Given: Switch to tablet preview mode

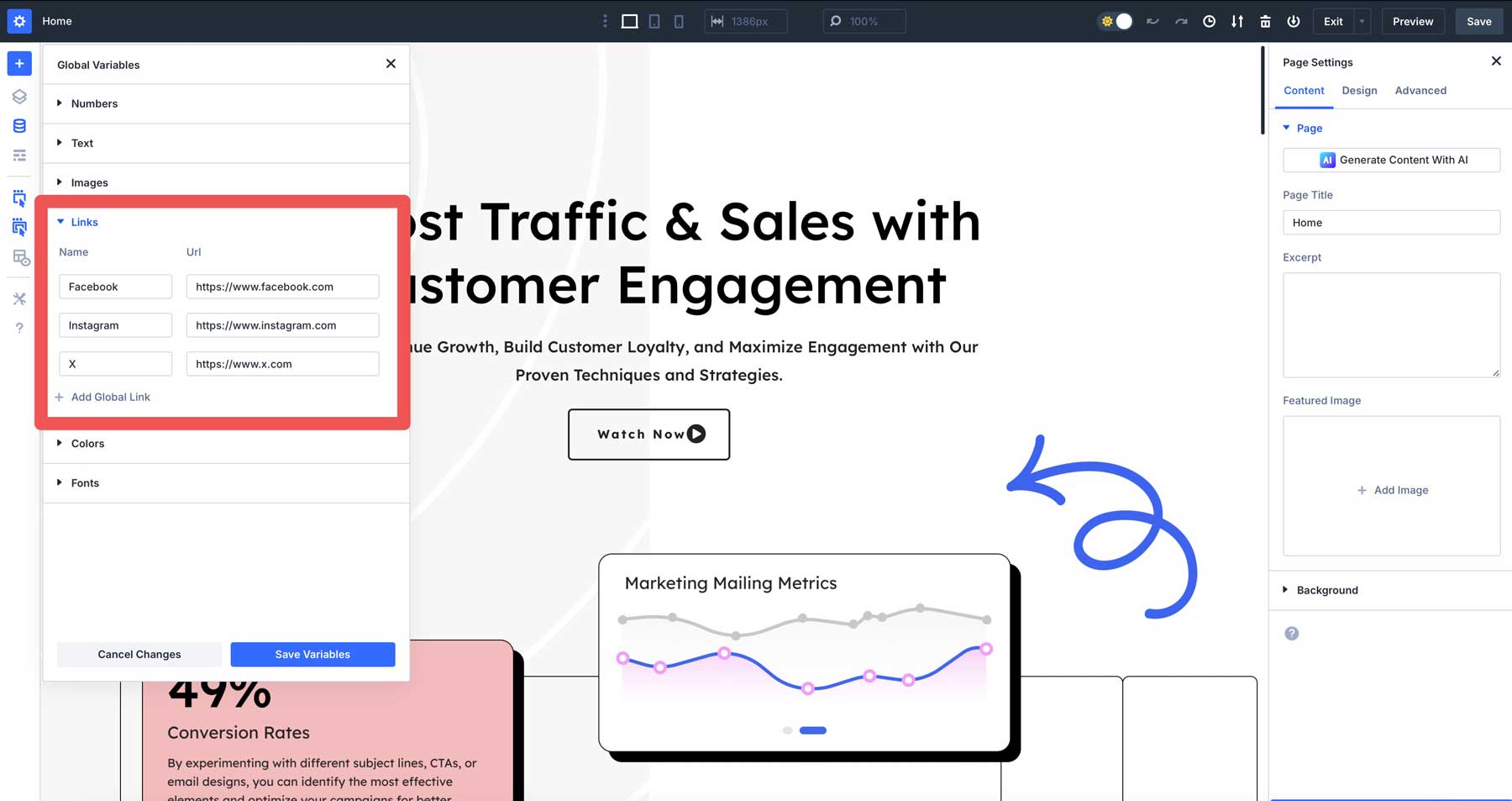Looking at the screenshot, I should 654,21.
